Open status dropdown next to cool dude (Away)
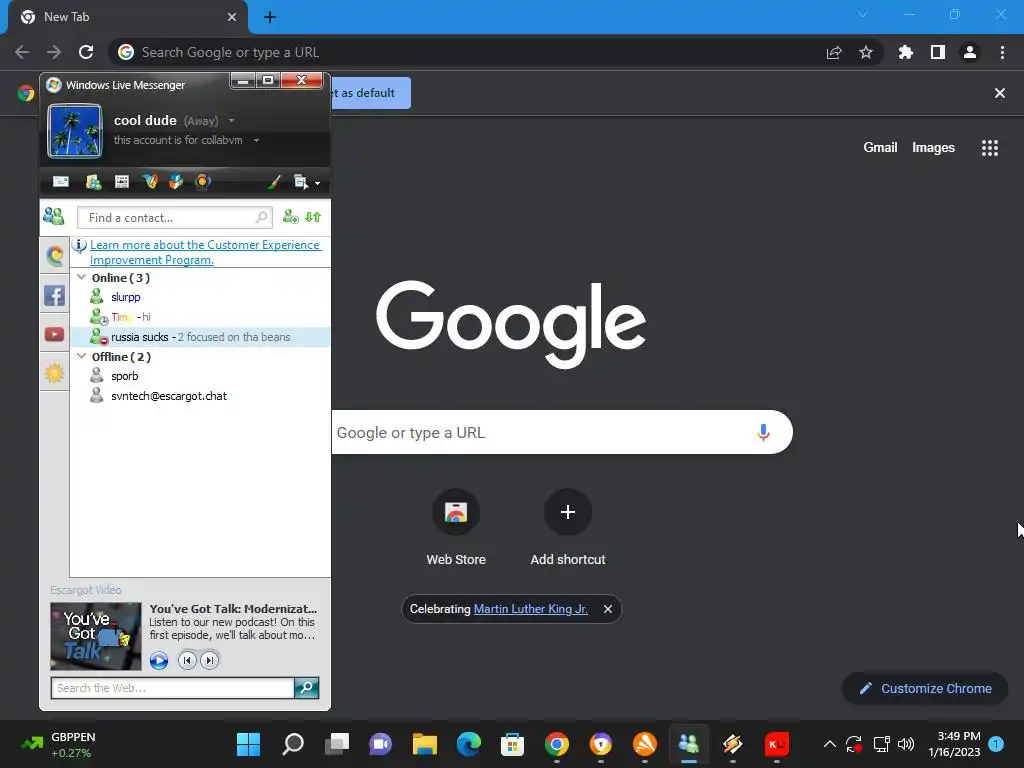This screenshot has width=1024, height=768. click(231, 121)
